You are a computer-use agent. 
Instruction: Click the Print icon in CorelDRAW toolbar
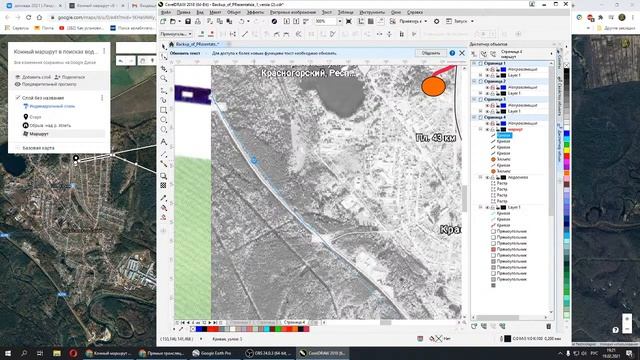(x=198, y=21)
